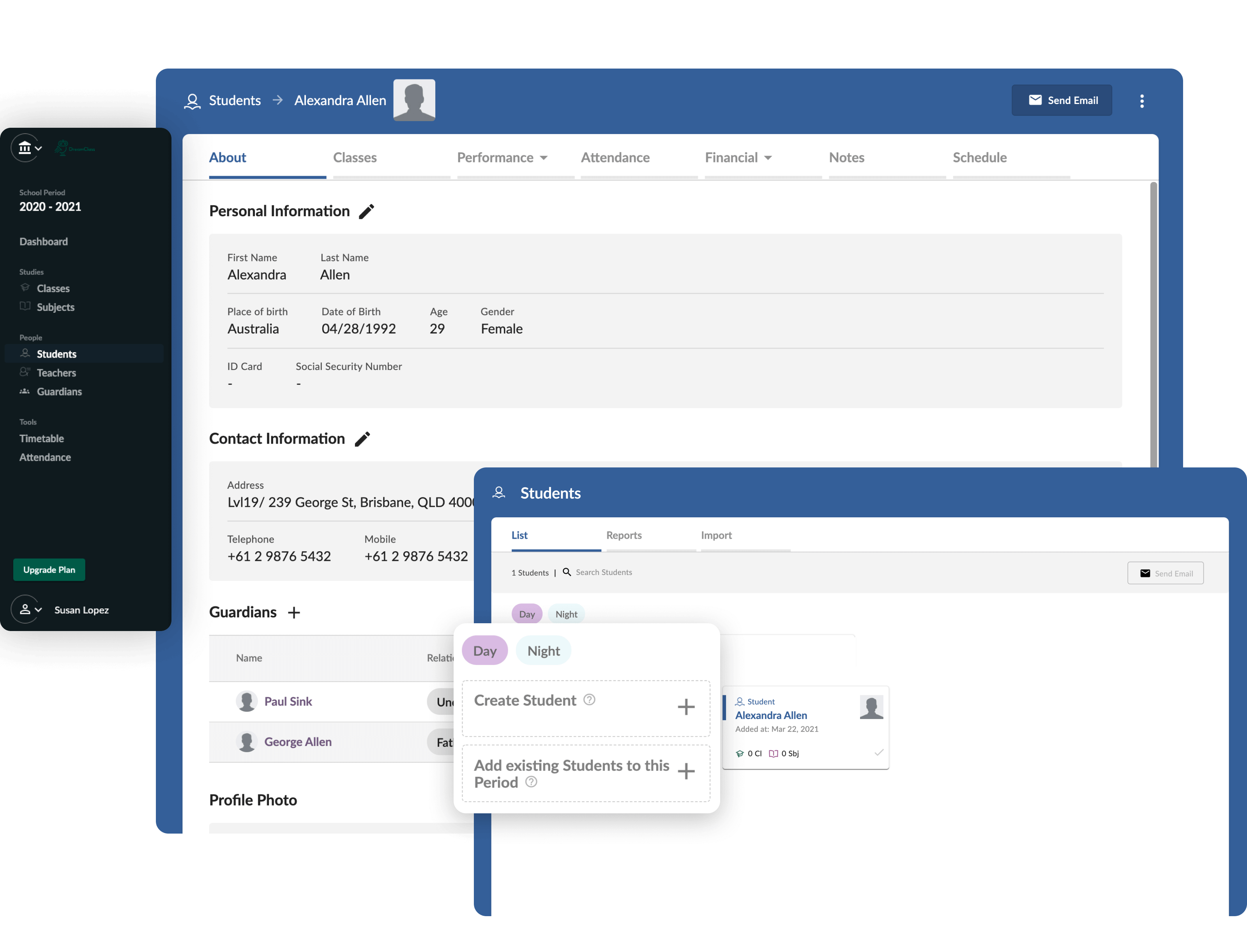Select the large Day filter chip in the popup
The image size is (1247, 952).
coord(485,651)
